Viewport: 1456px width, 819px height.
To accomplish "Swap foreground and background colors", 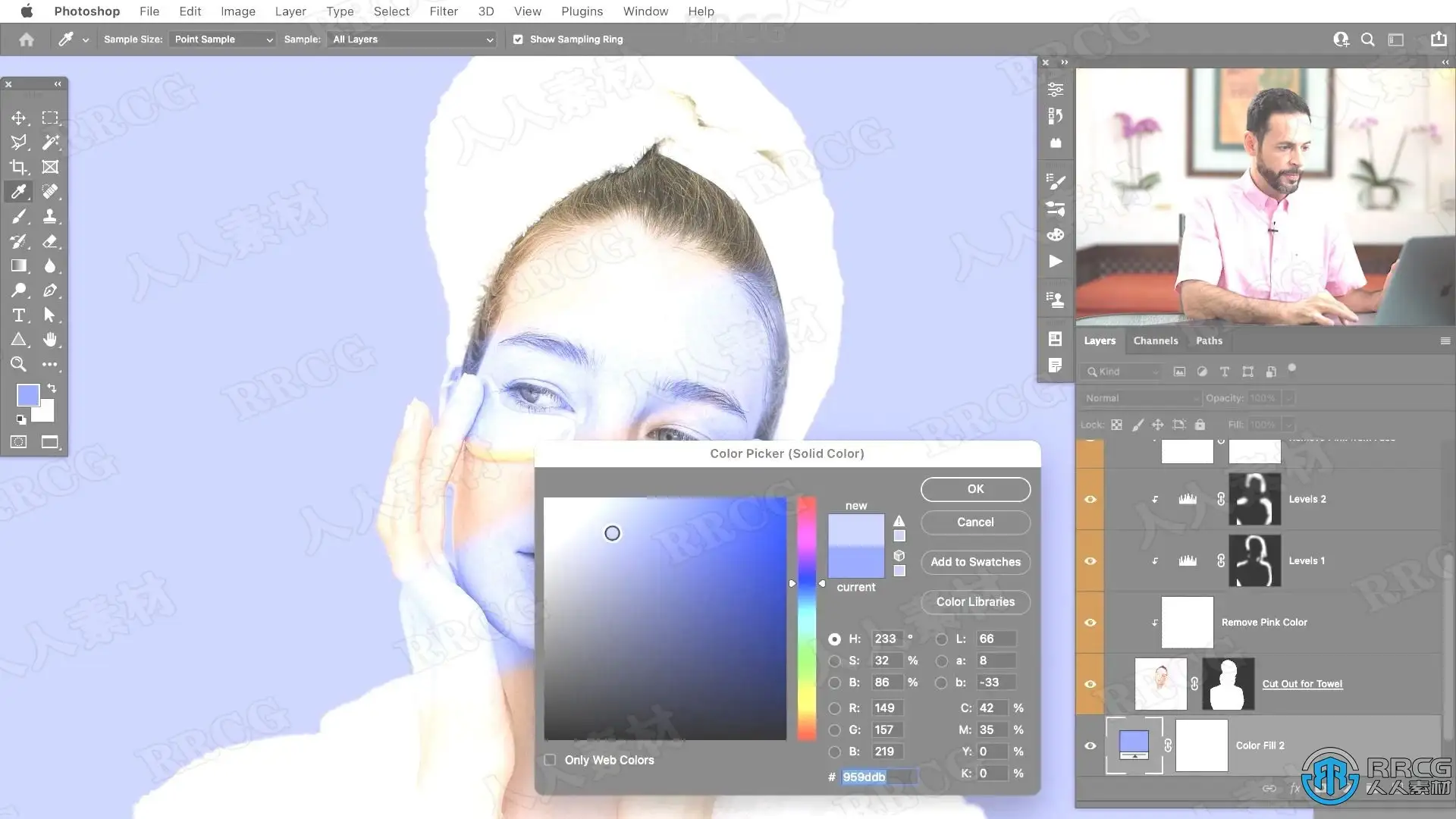I will 52,388.
